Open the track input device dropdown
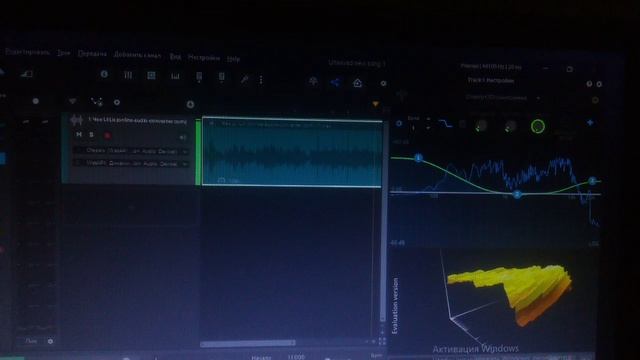This screenshot has width=640, height=360. pyautogui.click(x=131, y=151)
